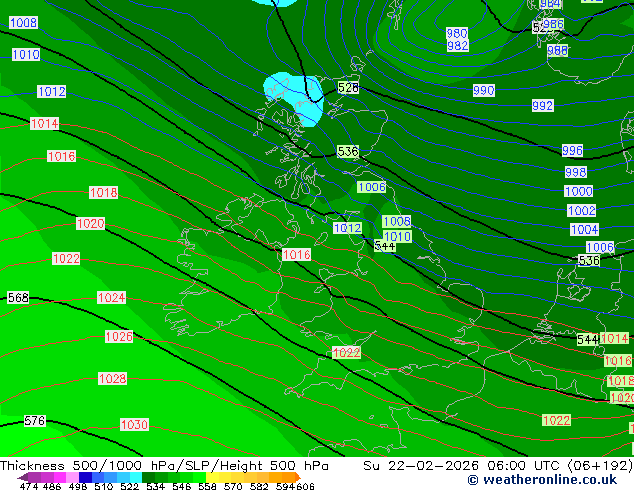Click the legend value 510
This screenshot has width=634, height=490.
[104, 486]
